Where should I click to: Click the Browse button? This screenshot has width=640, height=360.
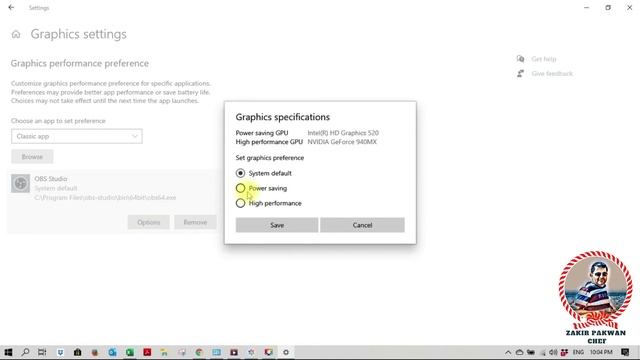(32, 157)
